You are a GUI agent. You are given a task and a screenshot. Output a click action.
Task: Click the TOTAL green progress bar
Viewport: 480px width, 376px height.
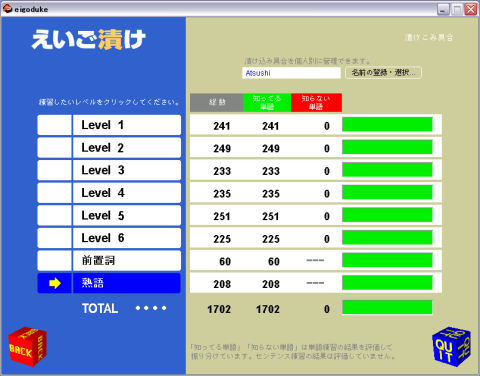[387, 307]
